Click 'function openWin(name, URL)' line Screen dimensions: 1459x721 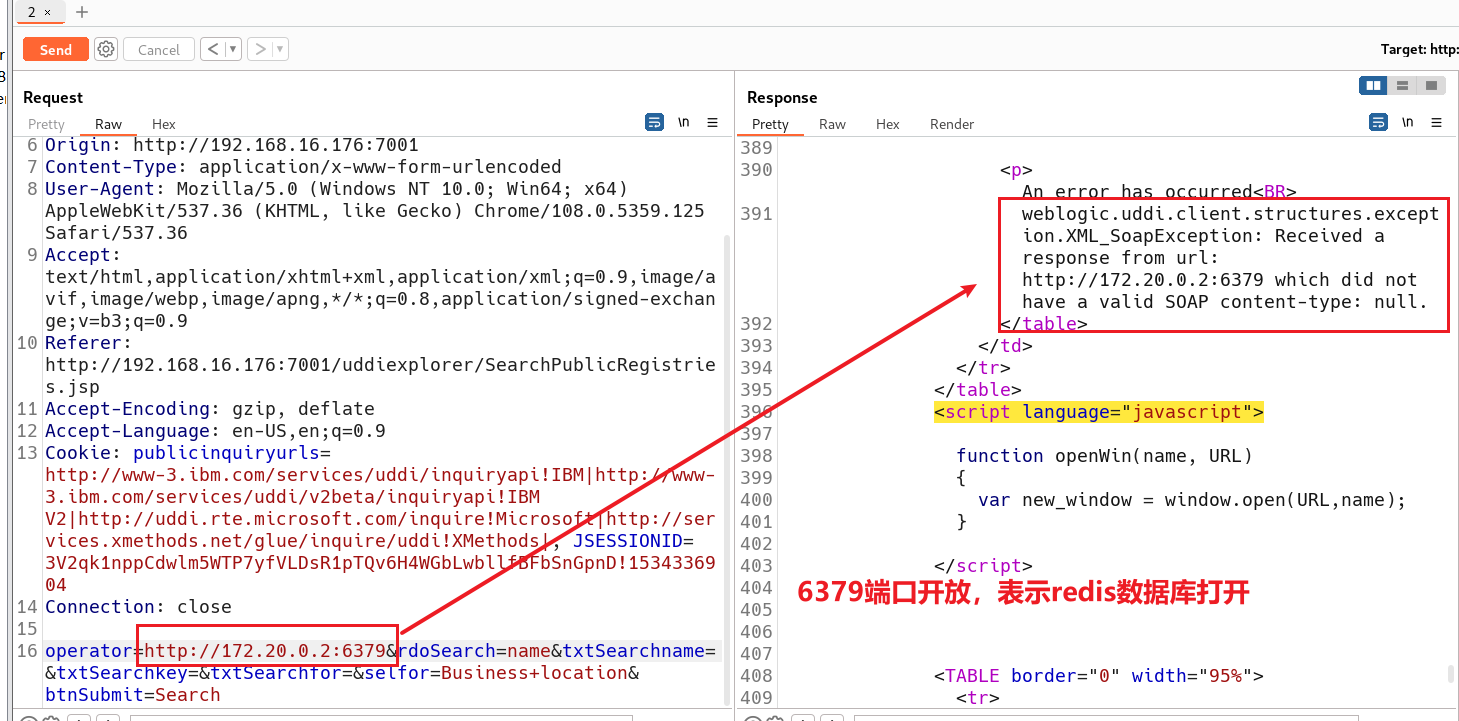1104,456
